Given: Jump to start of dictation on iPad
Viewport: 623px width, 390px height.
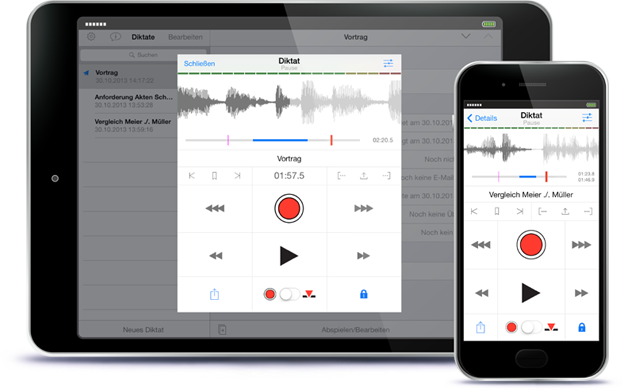Looking at the screenshot, I should pos(192,176).
